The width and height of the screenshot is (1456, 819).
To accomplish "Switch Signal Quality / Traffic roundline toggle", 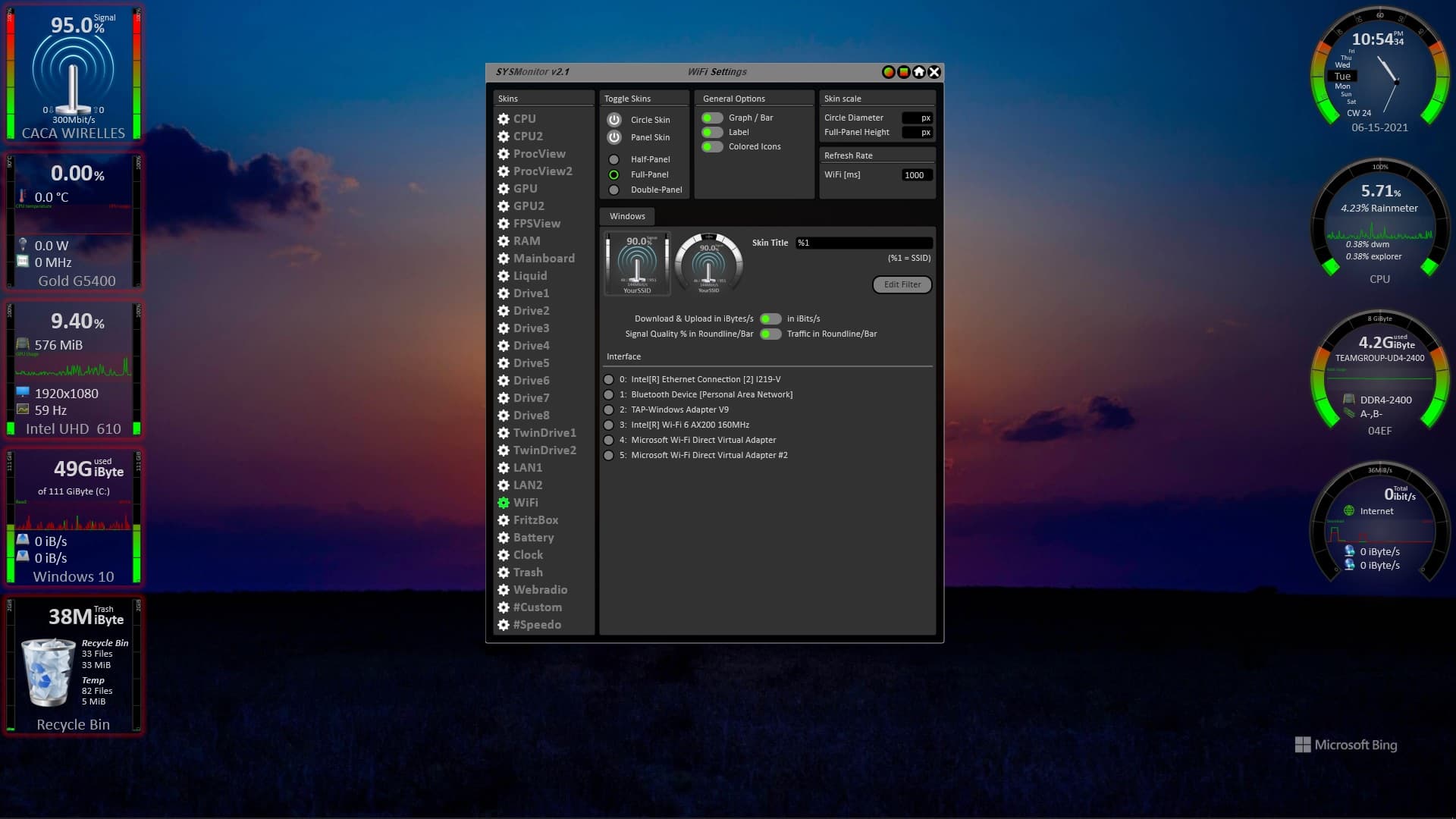I will tap(770, 334).
